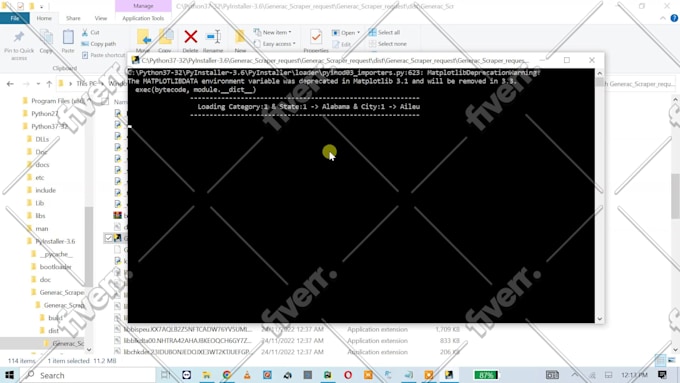The image size is (680, 383).
Task: Uncheck the selected file's checkbox
Action: [x=108, y=238]
